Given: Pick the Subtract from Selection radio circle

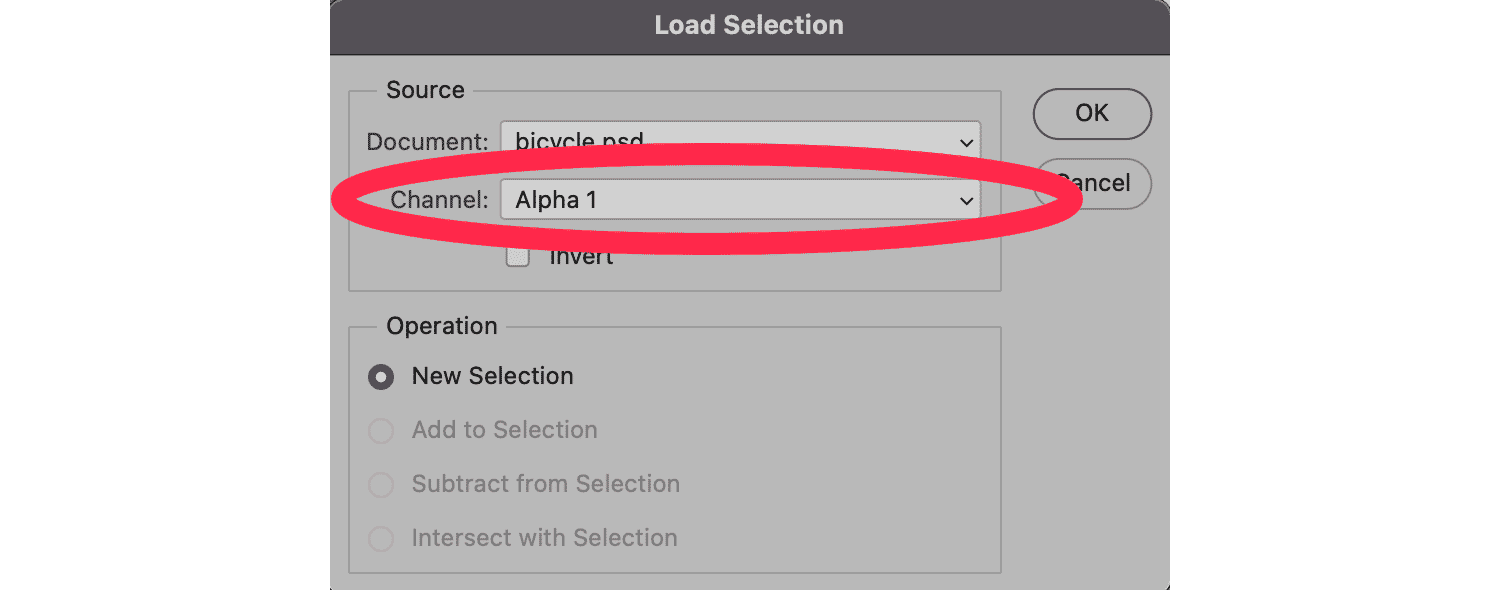Looking at the screenshot, I should pyautogui.click(x=381, y=485).
